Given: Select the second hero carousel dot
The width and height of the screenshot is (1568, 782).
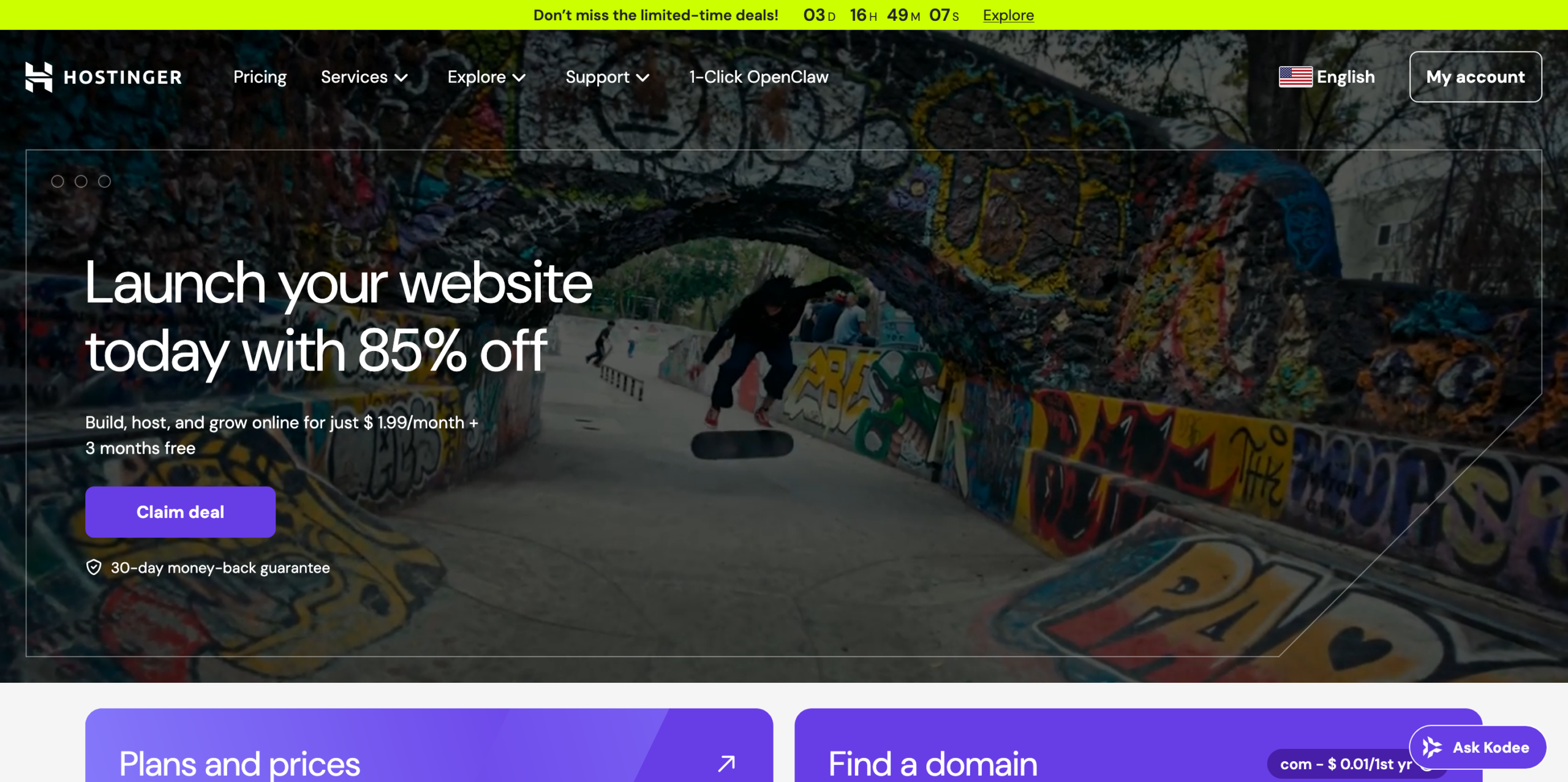Looking at the screenshot, I should 81,181.
